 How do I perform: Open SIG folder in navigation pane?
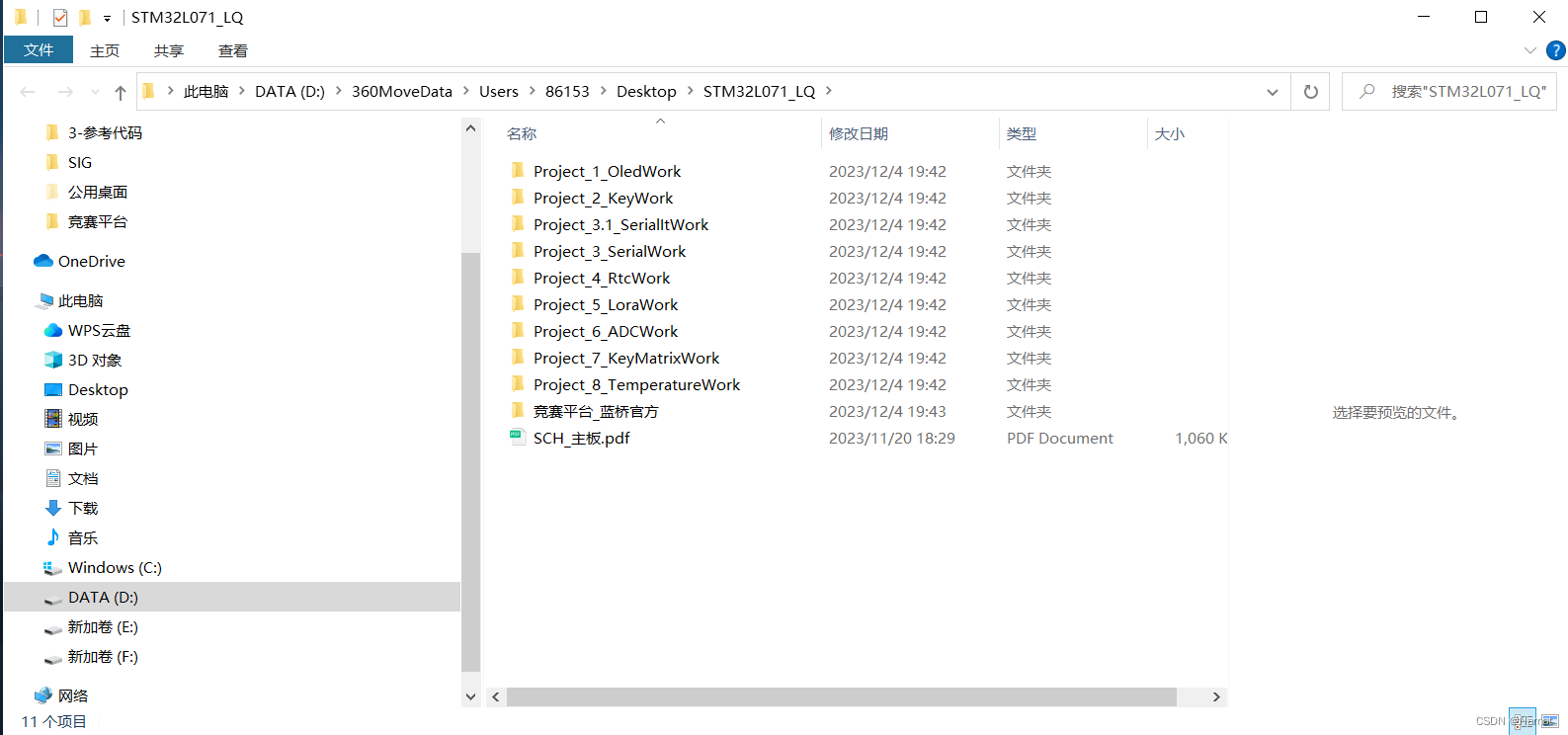point(80,162)
